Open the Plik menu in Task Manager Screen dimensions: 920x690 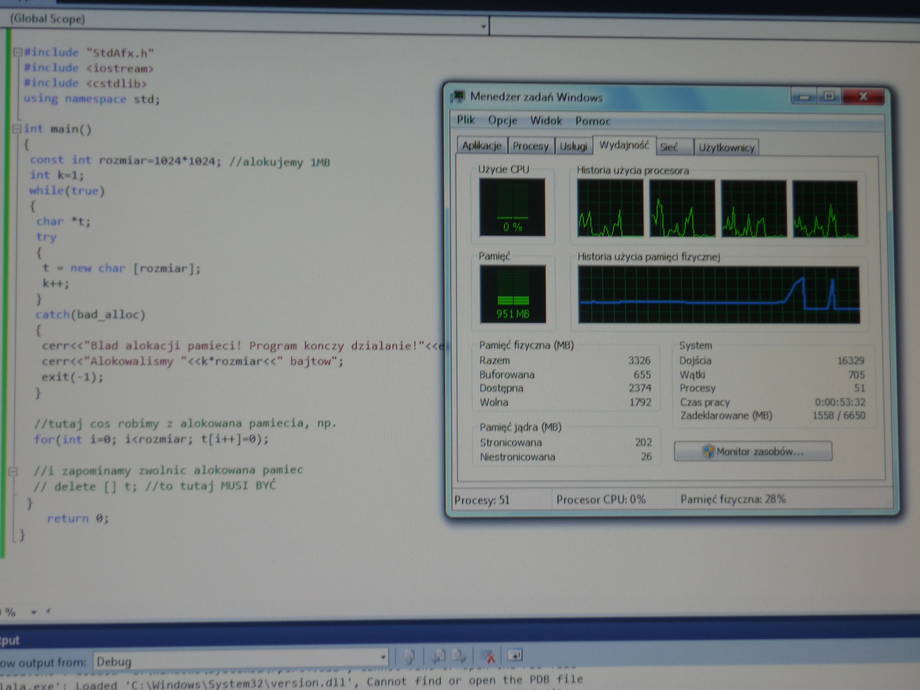pos(466,120)
